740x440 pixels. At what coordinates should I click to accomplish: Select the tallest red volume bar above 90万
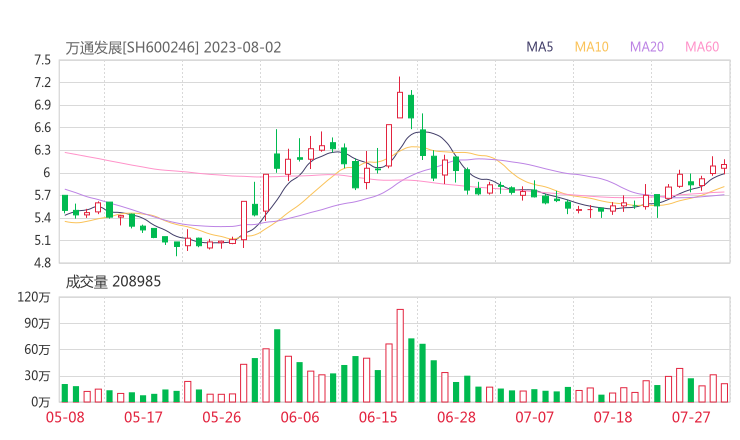point(400,355)
